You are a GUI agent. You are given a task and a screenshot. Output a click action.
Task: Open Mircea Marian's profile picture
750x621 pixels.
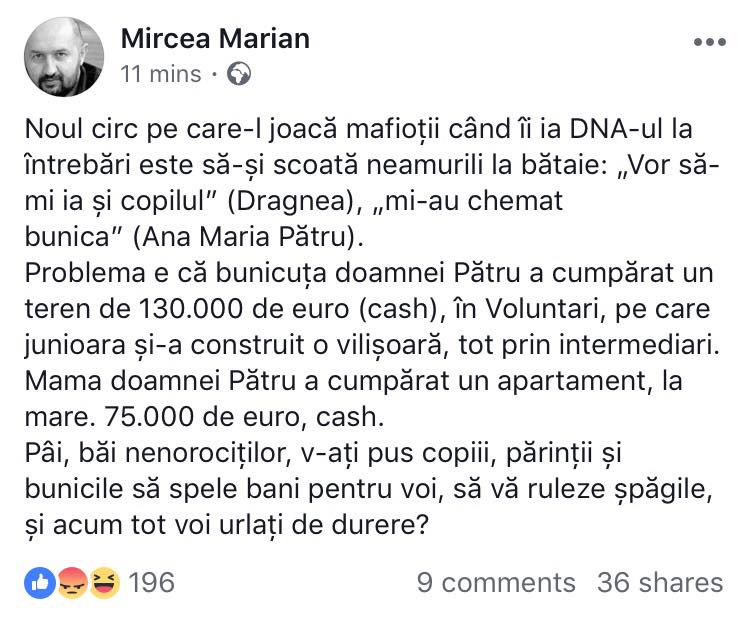[x=62, y=56]
